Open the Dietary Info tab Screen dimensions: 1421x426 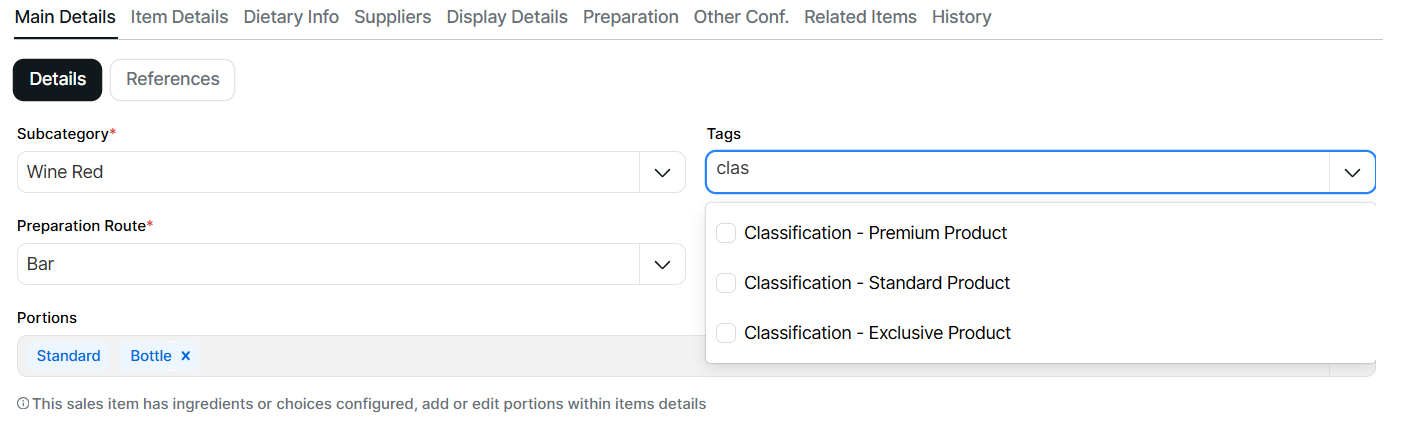291,17
